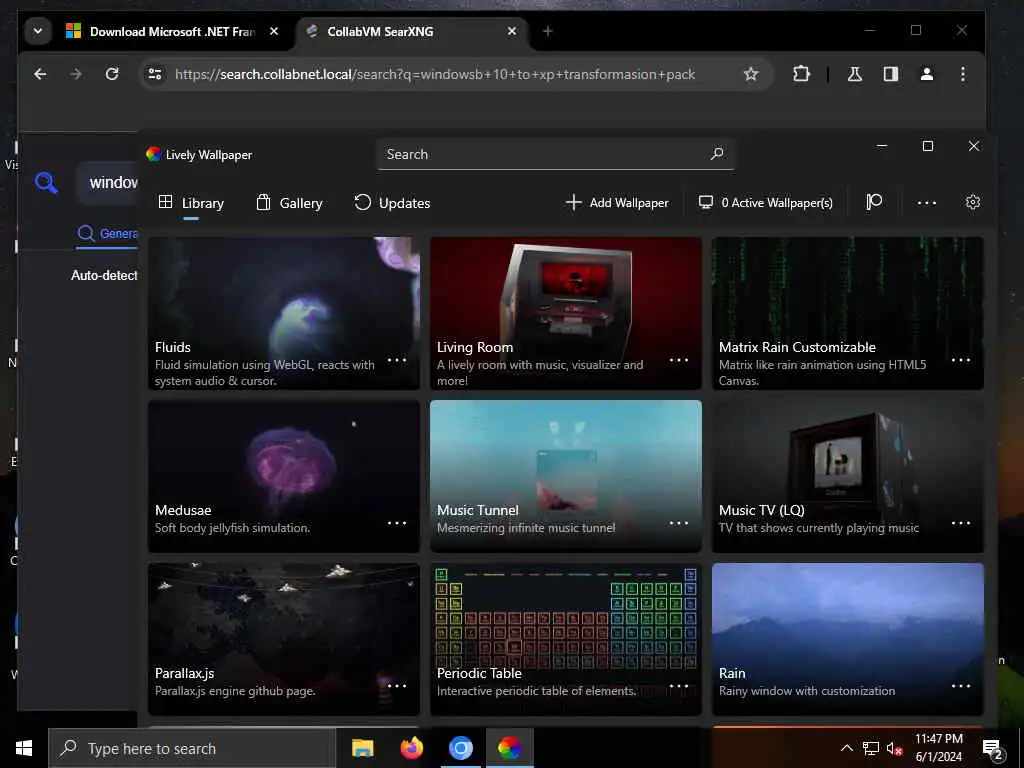
Task: Open the Chrome Labs flask icon
Action: coord(854,74)
